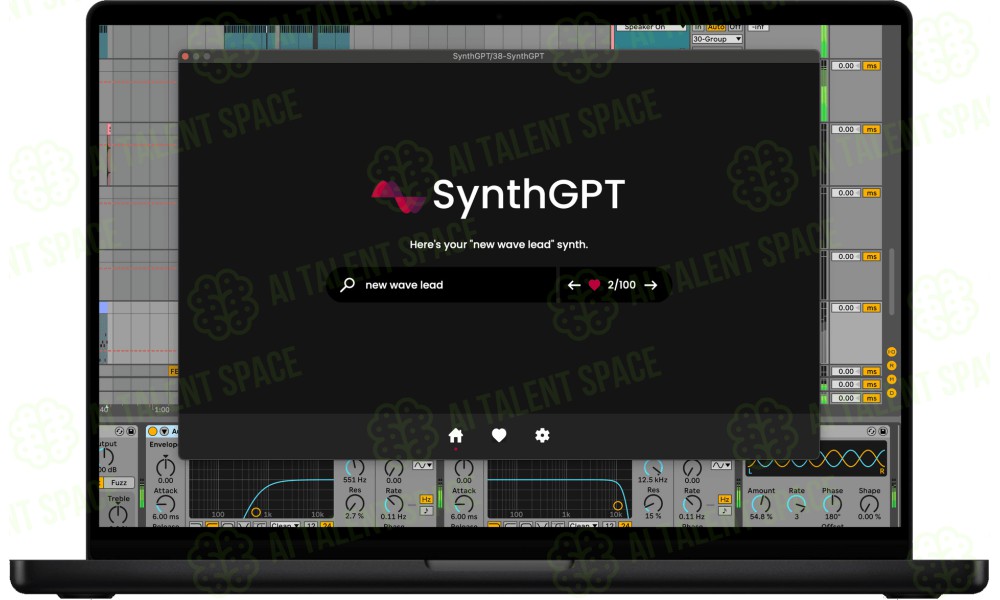The height and width of the screenshot is (600, 1000).
Task: Click the Fuzz button
Action: point(119,483)
